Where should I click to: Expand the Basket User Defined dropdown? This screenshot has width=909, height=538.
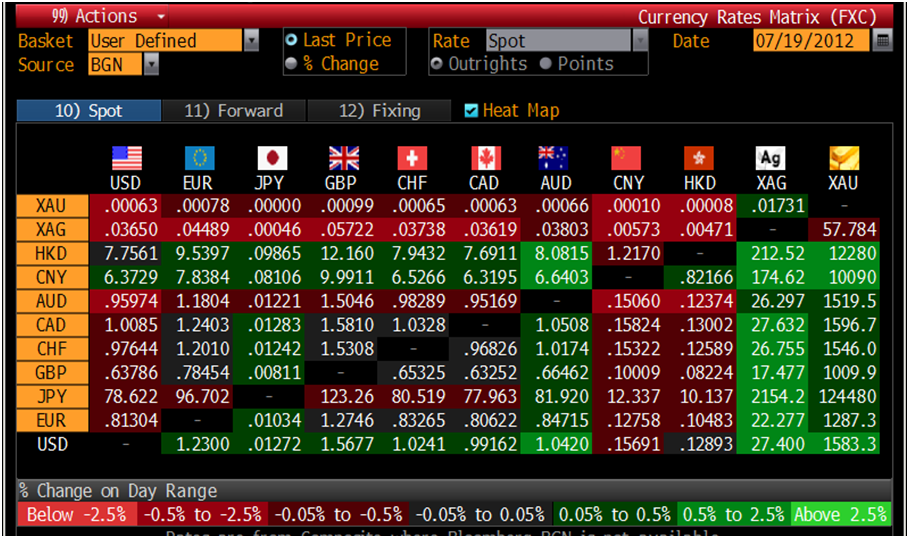tap(252, 41)
